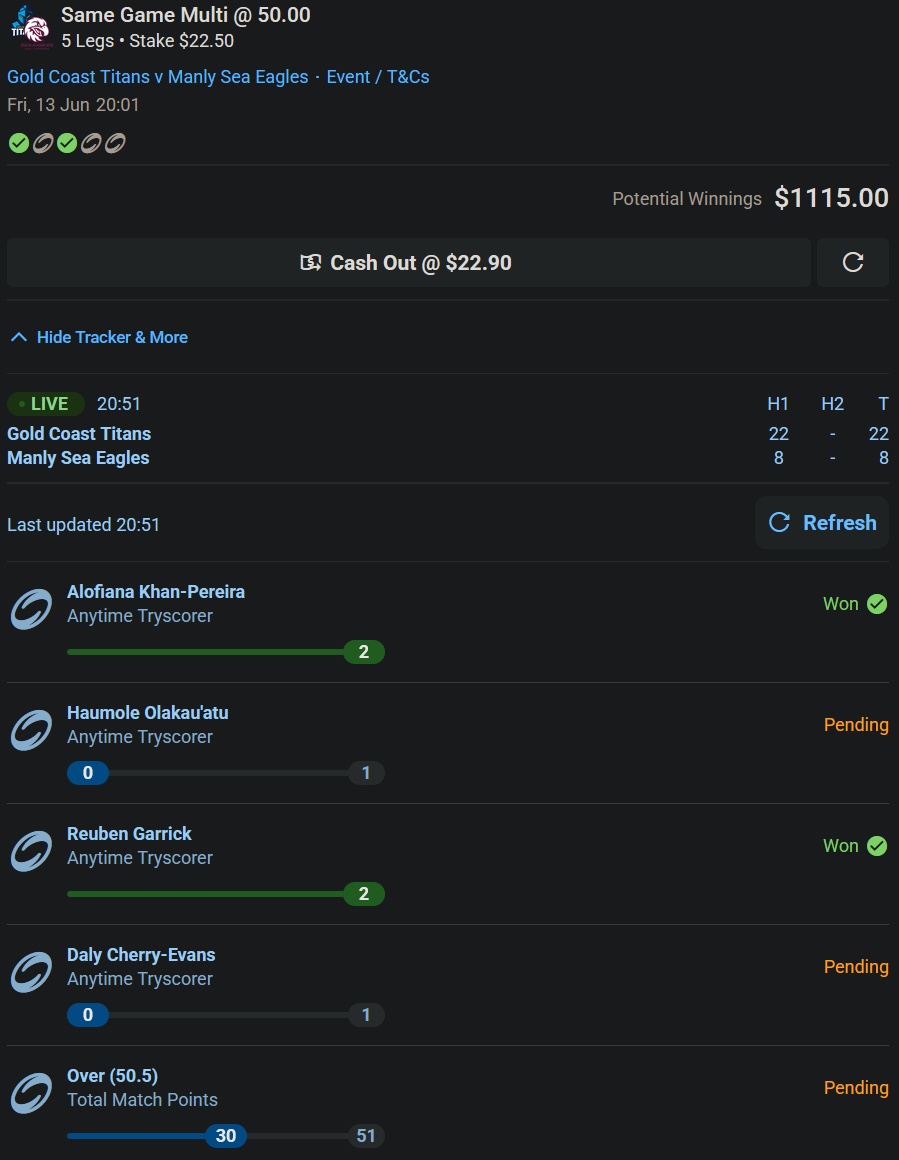
Task: Click the Pending status for Cherry-Evans
Action: tap(856, 967)
